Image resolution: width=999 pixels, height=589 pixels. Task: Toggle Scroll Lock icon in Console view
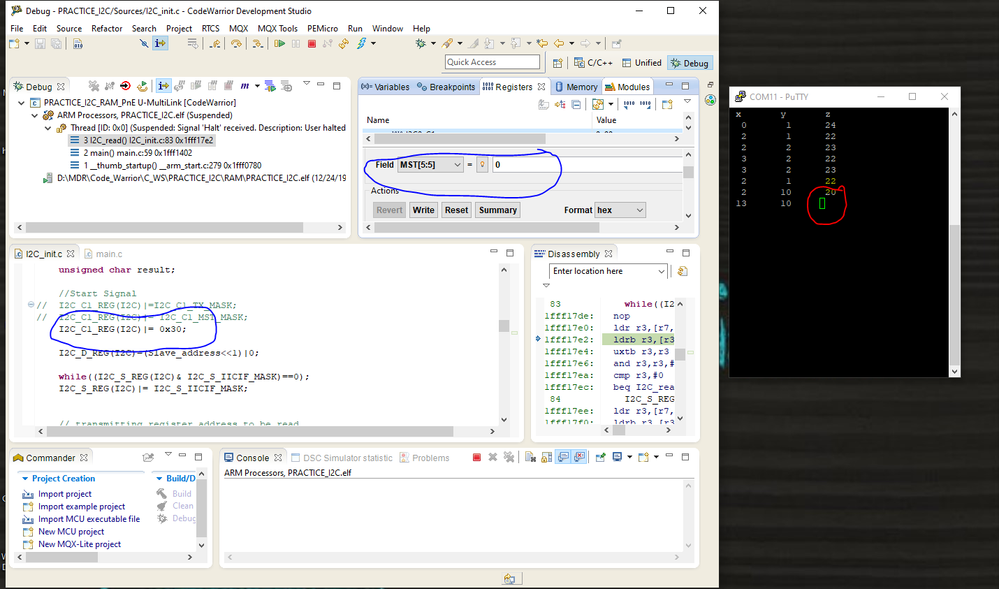pyautogui.click(x=547, y=457)
